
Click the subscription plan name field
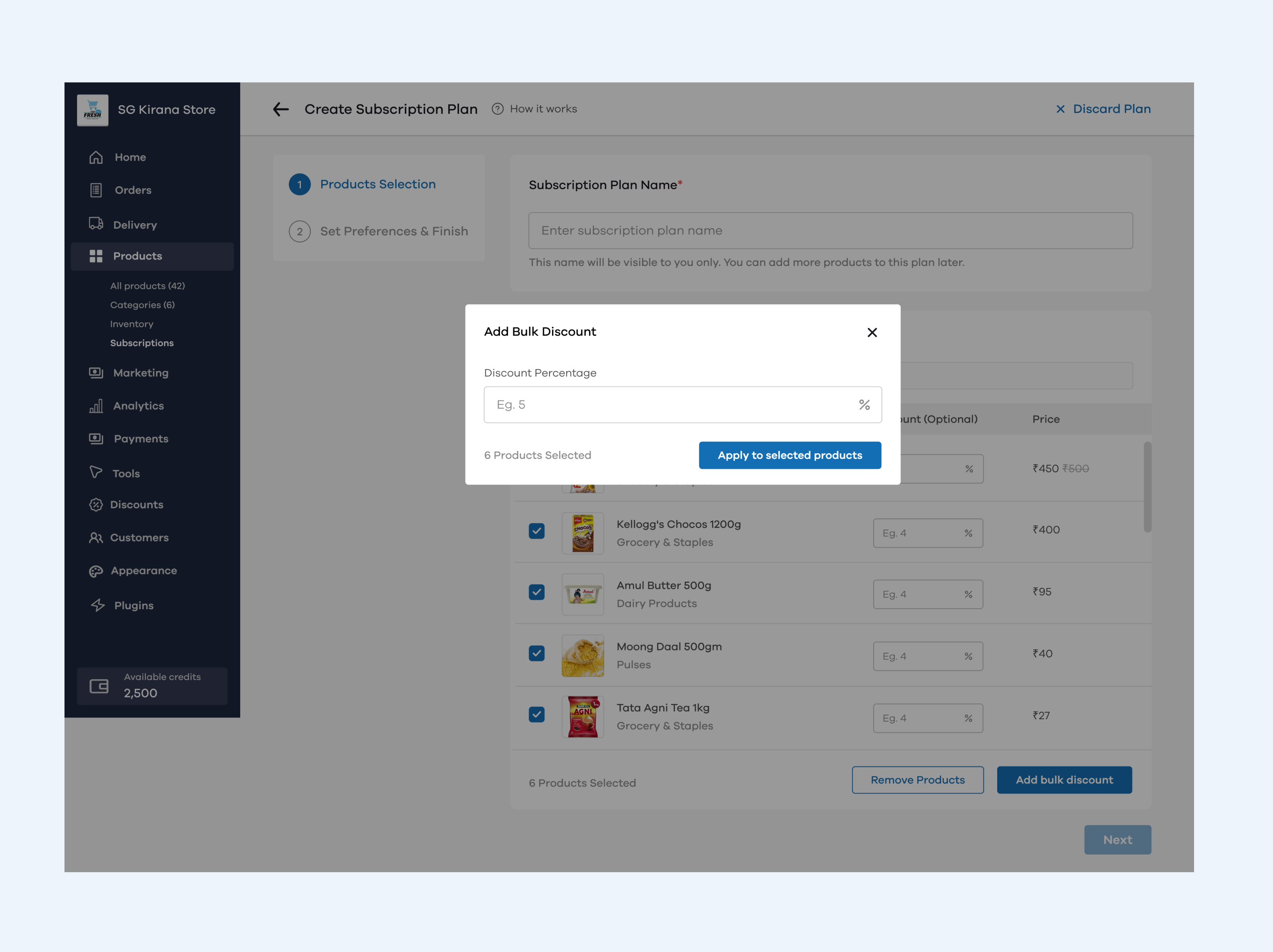(830, 231)
